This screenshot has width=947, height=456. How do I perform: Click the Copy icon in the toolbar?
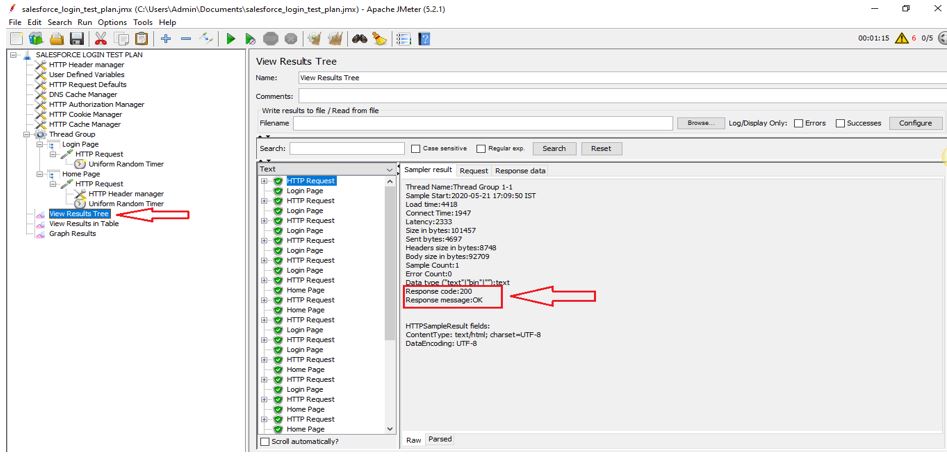coord(121,39)
